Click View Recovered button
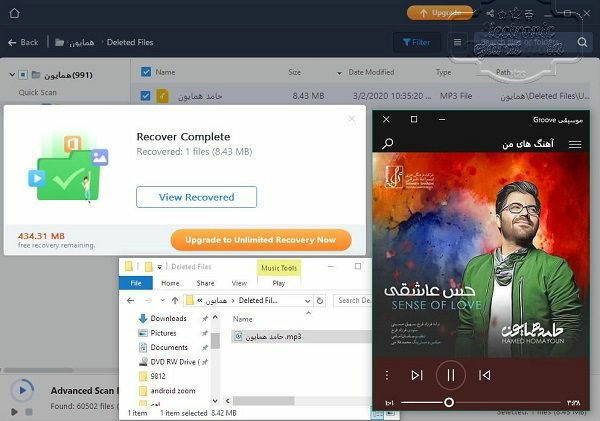The width and height of the screenshot is (600, 421). pos(196,197)
